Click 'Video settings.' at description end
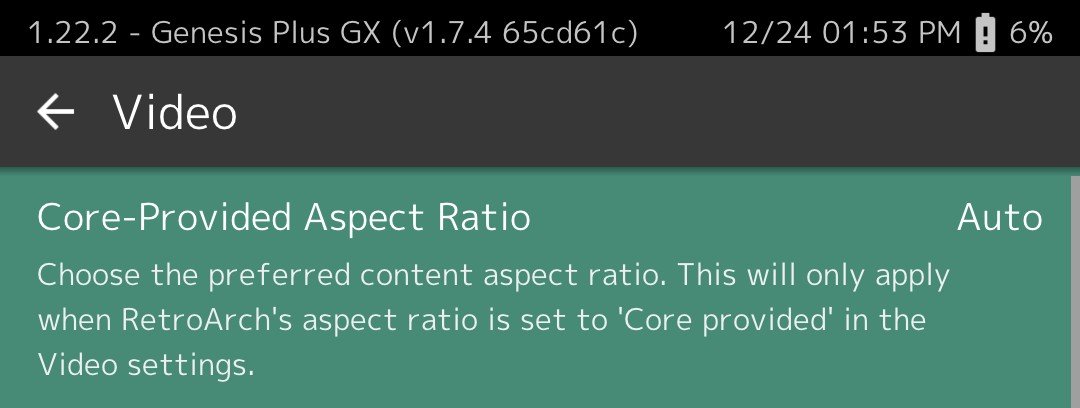The width and height of the screenshot is (1080, 408). [x=146, y=366]
